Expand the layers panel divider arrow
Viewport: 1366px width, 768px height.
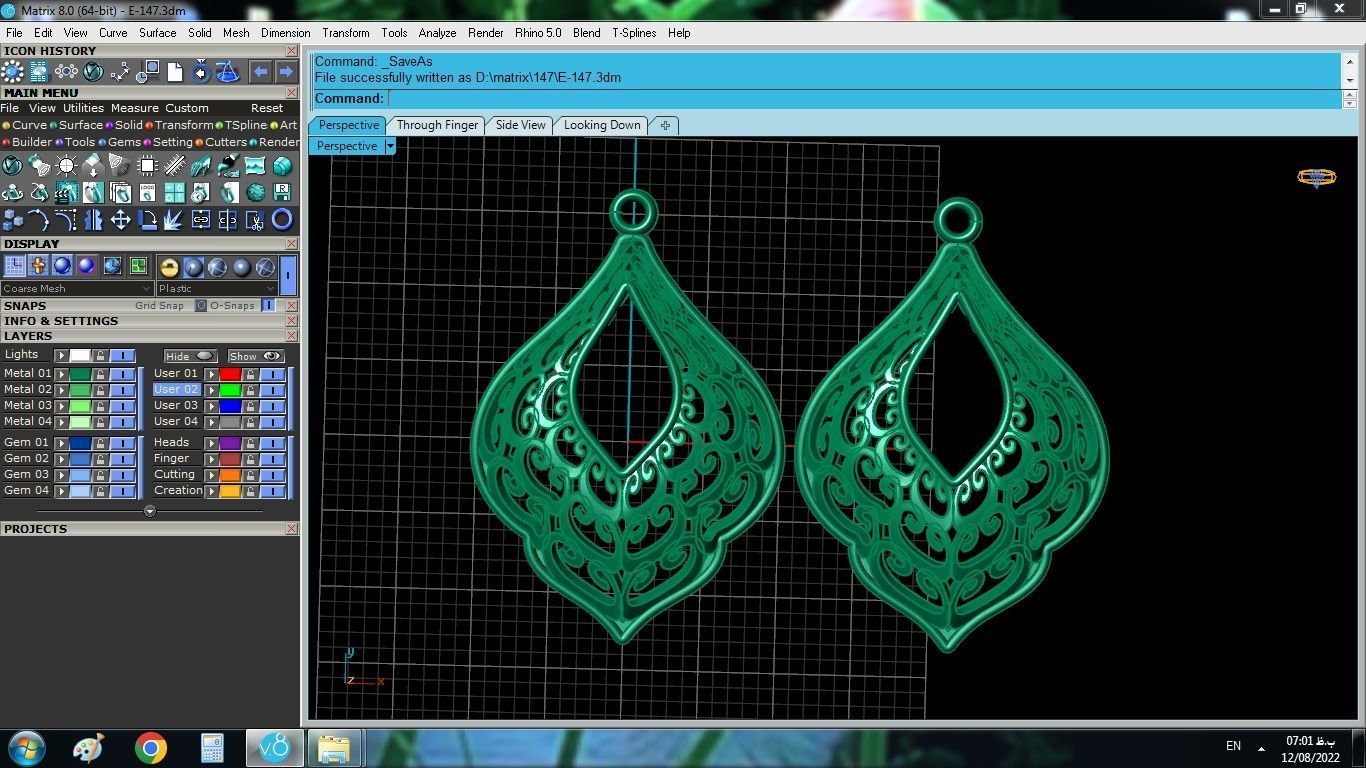click(x=150, y=511)
